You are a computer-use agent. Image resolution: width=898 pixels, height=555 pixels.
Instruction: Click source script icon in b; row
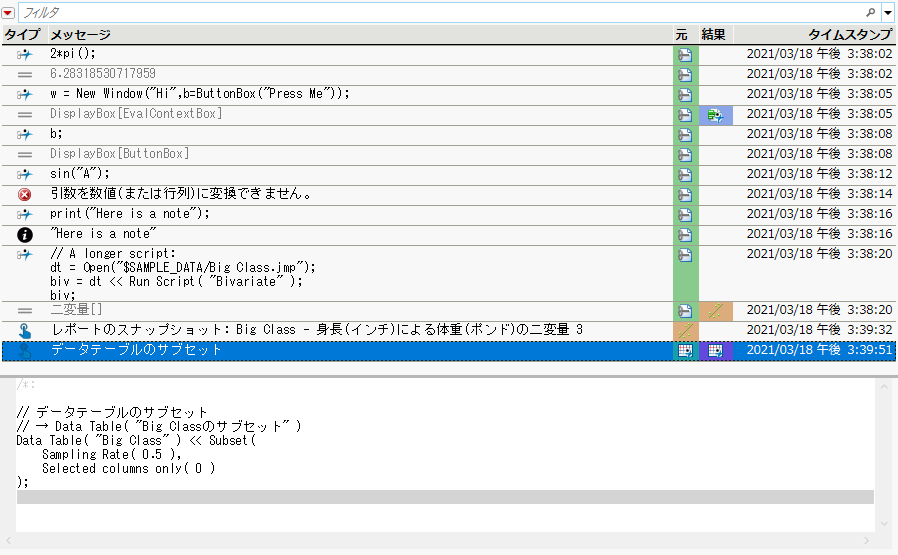685,135
